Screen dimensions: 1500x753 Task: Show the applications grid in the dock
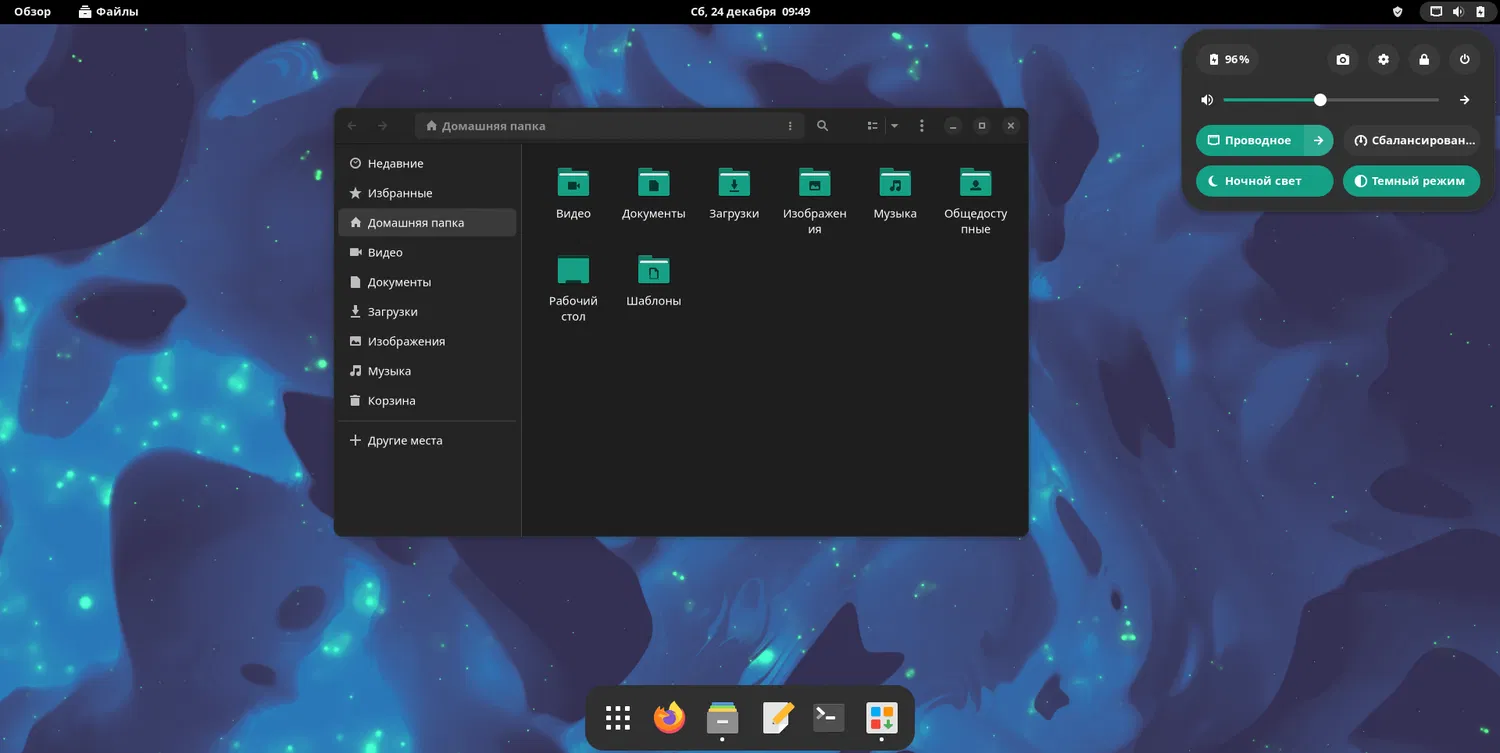point(617,718)
